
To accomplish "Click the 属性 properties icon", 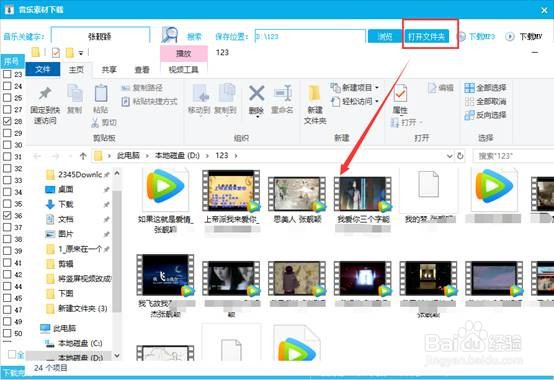I will [400, 93].
